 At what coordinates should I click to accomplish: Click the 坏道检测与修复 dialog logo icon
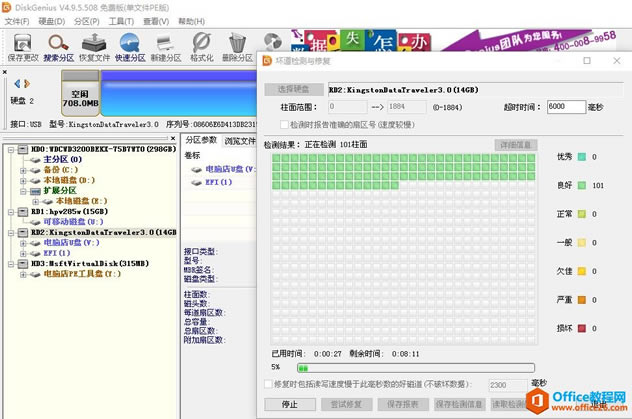(267, 61)
